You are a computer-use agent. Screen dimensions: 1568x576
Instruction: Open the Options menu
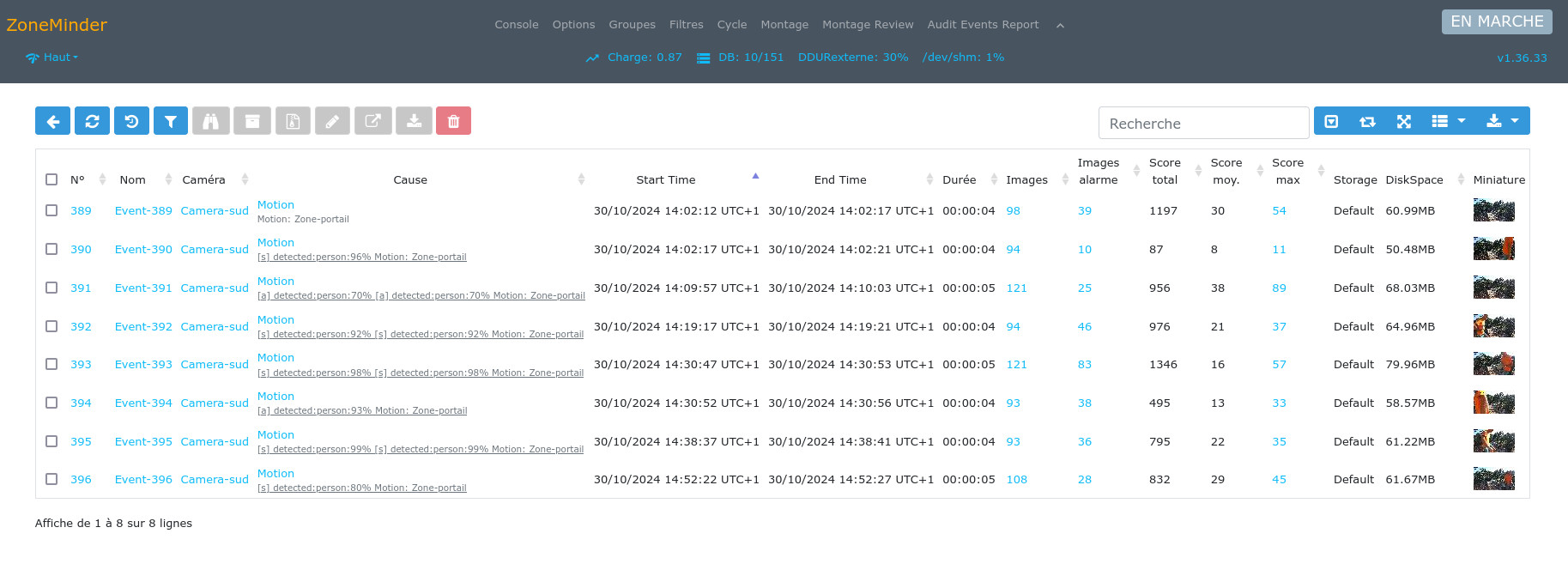573,25
